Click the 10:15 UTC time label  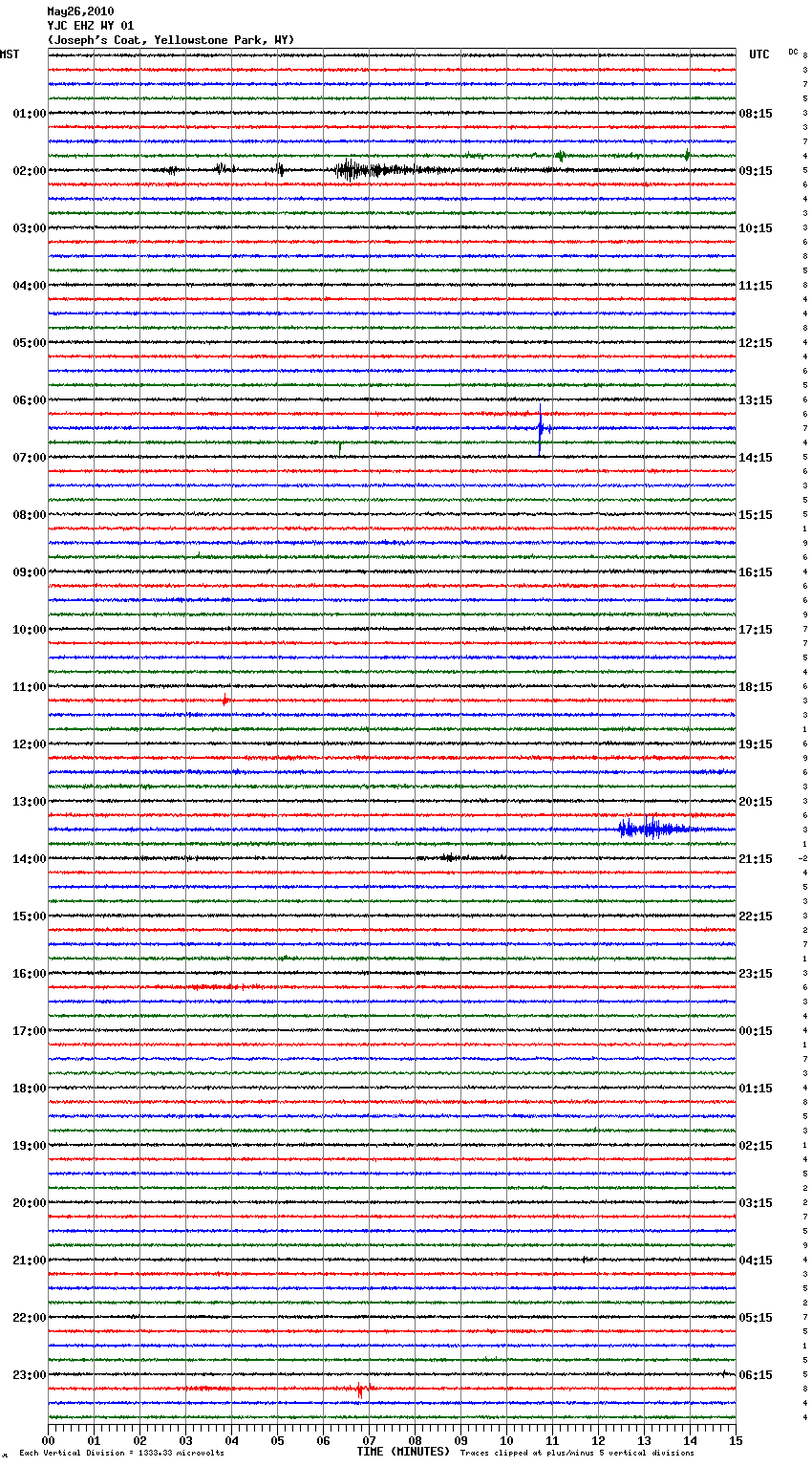(x=756, y=228)
